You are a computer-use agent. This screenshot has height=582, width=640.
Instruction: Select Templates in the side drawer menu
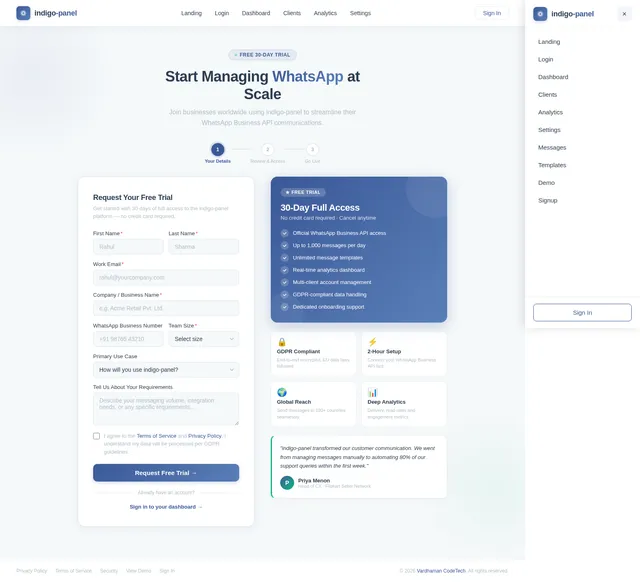[552, 165]
